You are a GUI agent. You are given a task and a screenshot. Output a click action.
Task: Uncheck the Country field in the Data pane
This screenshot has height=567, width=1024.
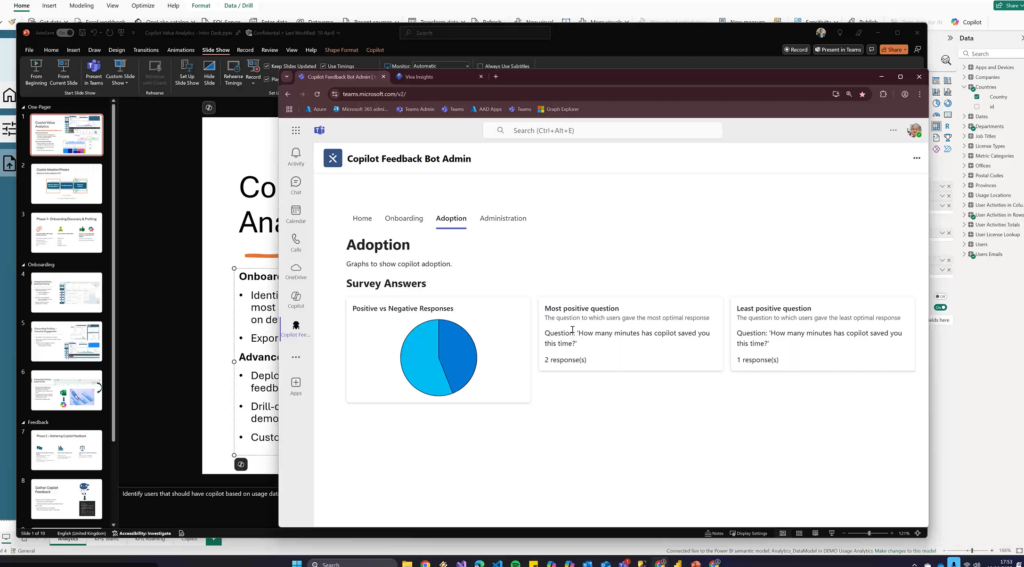coord(977,97)
